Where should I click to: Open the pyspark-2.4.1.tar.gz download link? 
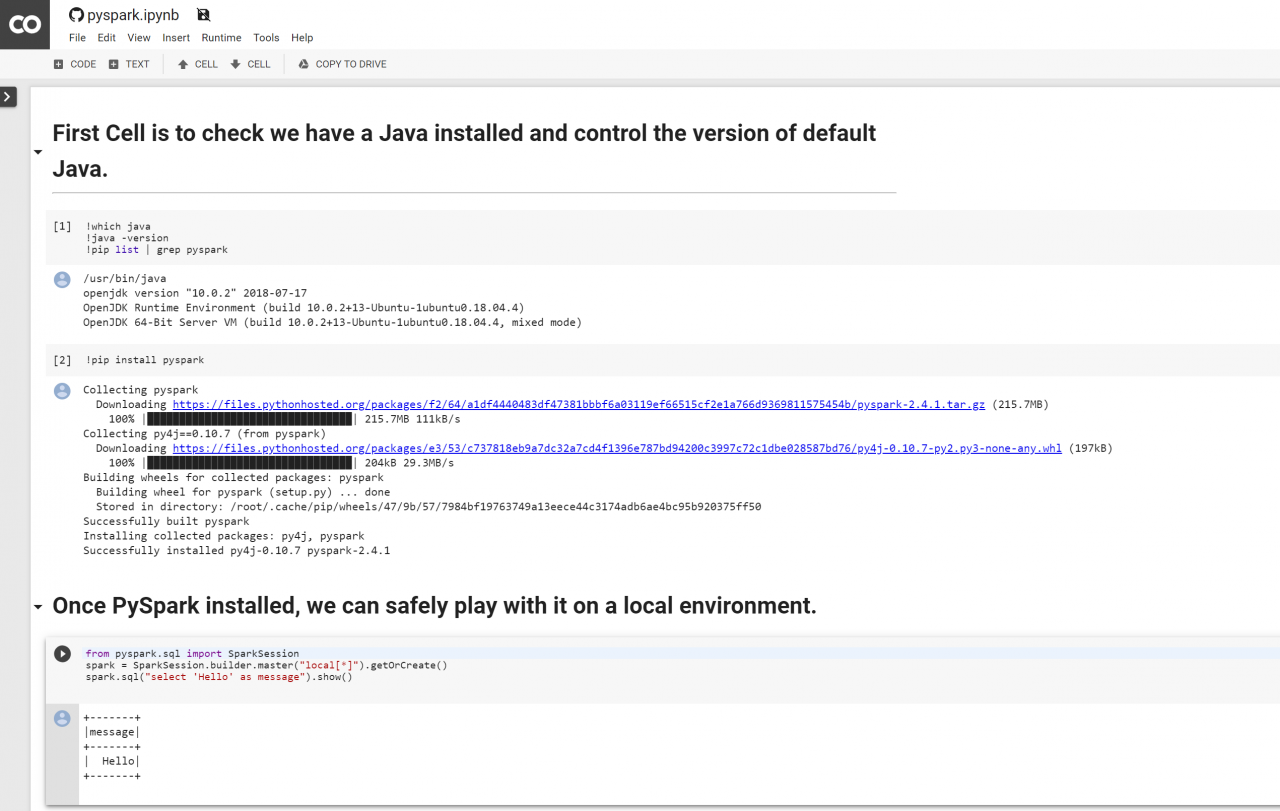tap(578, 405)
